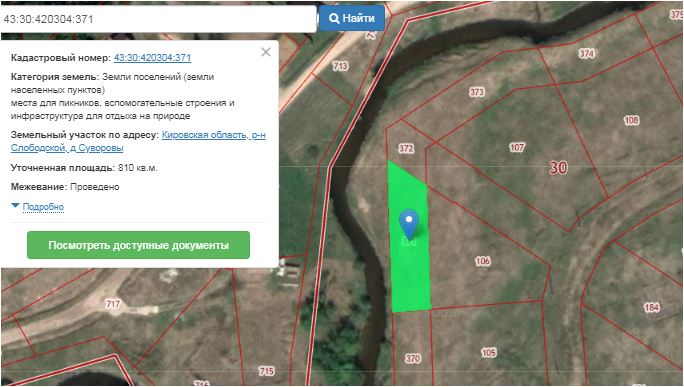This screenshot has width=684, height=387.
Task: Open cadastral number link 43:30:420304:371
Action: tap(152, 58)
